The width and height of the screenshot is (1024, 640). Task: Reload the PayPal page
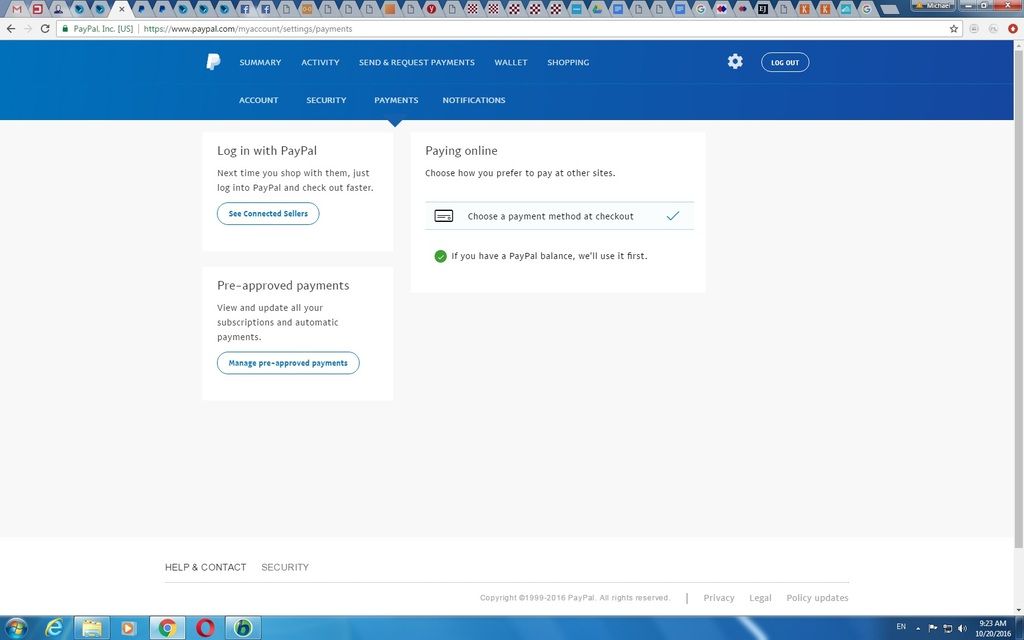[45, 29]
